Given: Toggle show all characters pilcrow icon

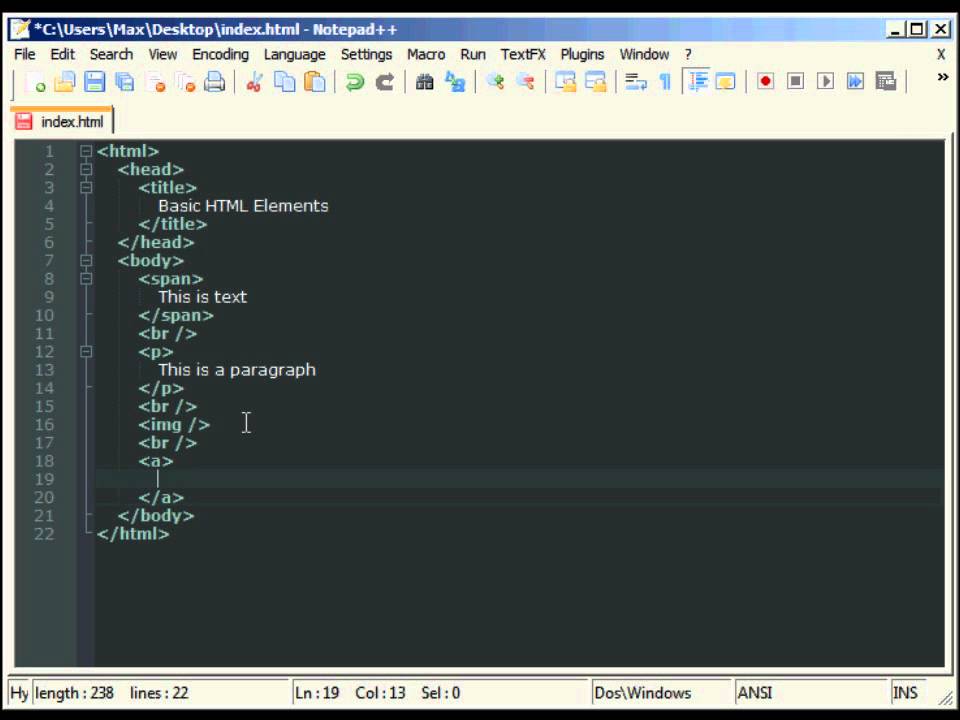Looking at the screenshot, I should tap(665, 82).
